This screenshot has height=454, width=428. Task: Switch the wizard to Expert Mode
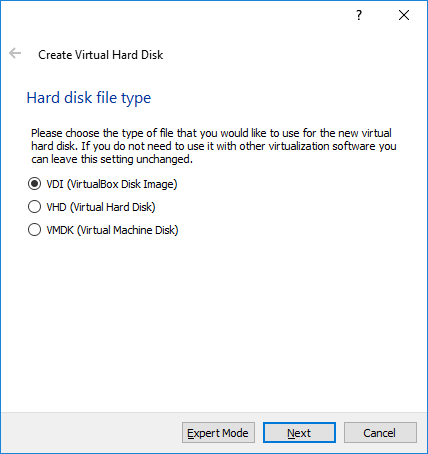218,433
